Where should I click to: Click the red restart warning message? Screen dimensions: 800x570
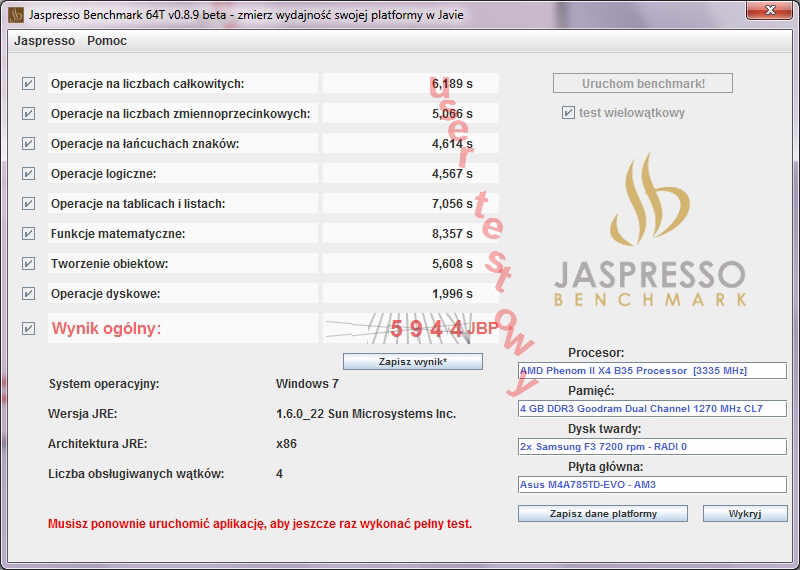pos(260,524)
